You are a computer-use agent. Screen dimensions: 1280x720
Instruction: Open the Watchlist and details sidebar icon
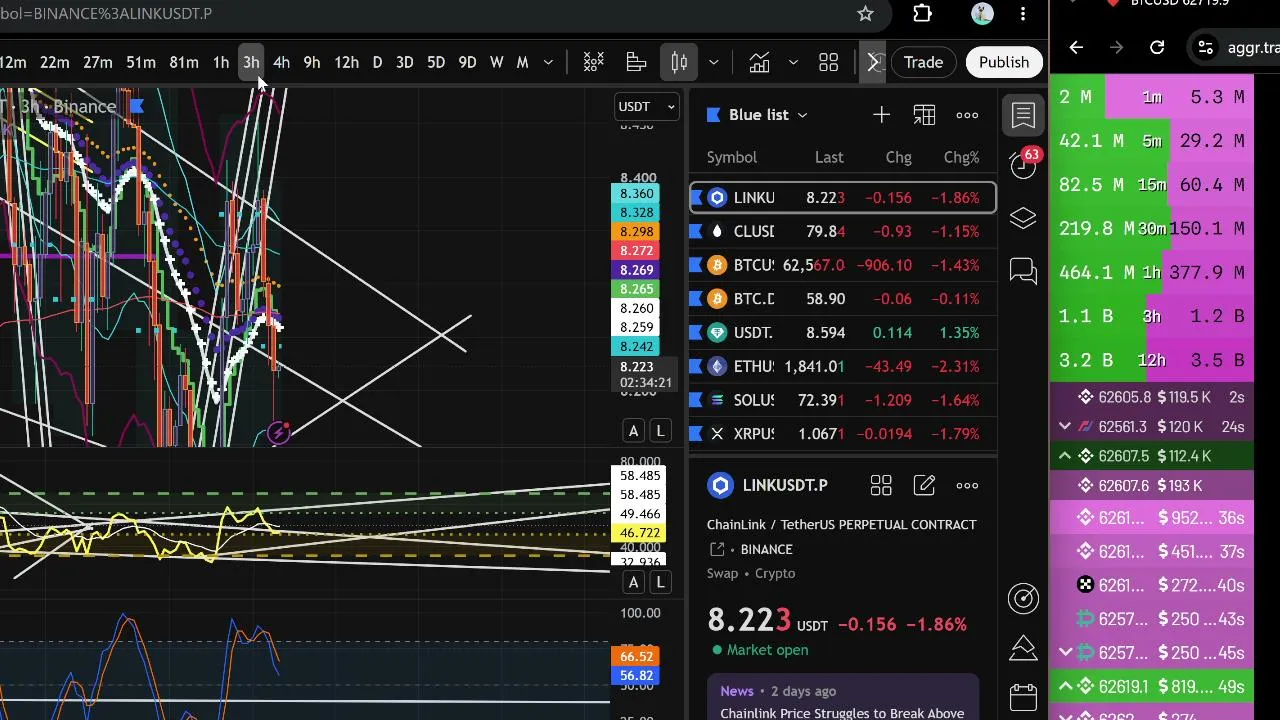pos(1023,115)
